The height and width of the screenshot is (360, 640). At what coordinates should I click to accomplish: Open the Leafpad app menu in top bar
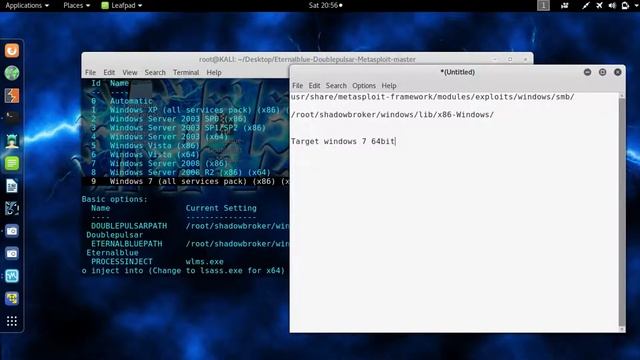point(122,5)
